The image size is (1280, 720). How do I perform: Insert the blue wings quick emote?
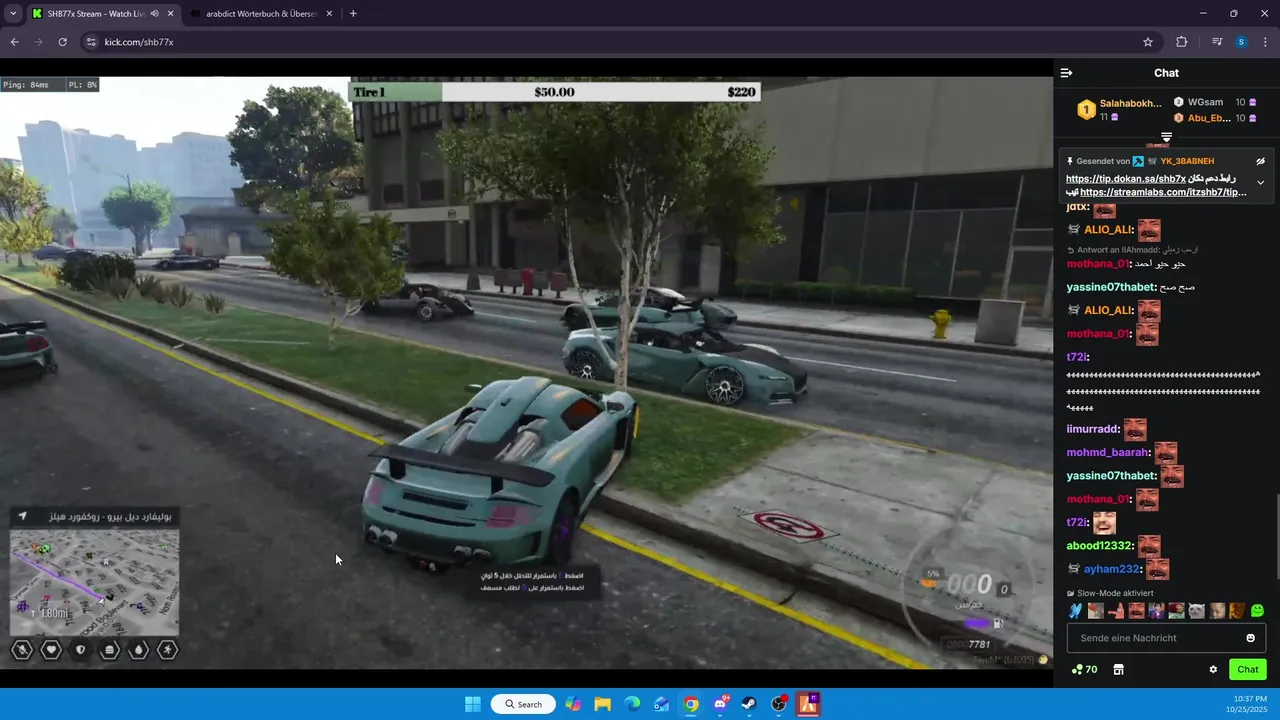[1075, 611]
